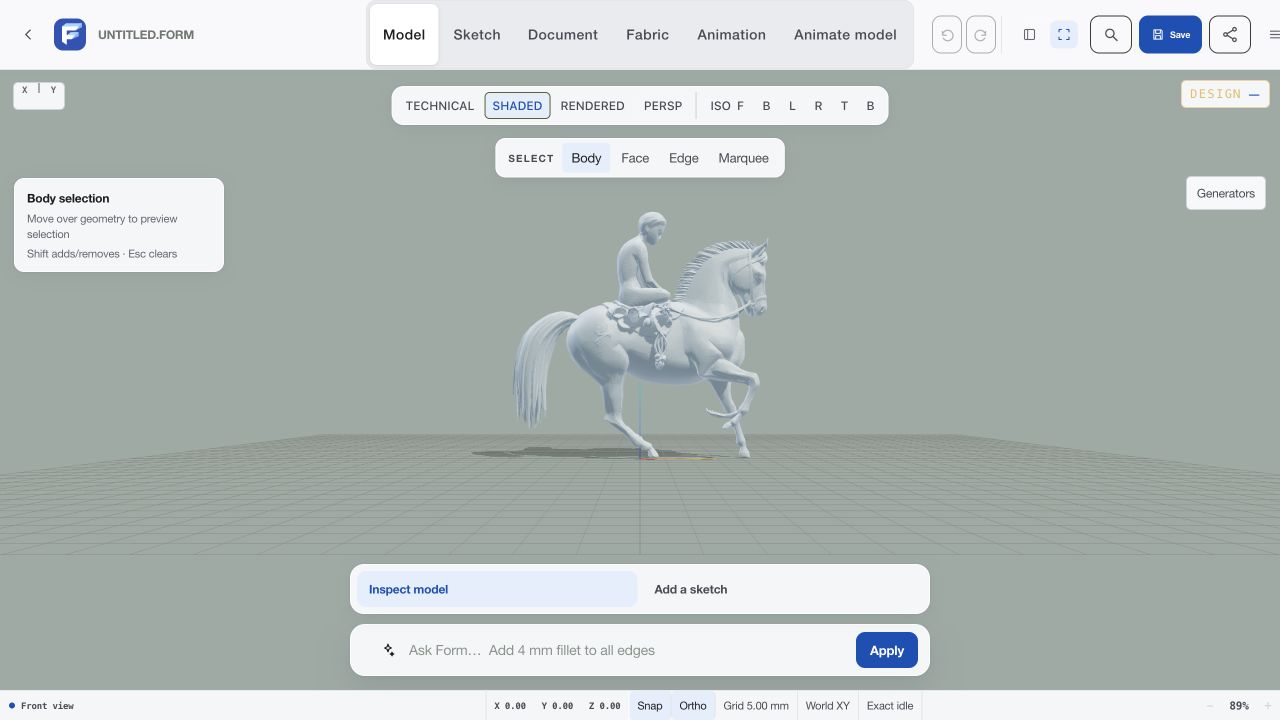Open the World XY coordinate setting
Image resolution: width=1280 pixels, height=720 pixels.
[x=828, y=706]
